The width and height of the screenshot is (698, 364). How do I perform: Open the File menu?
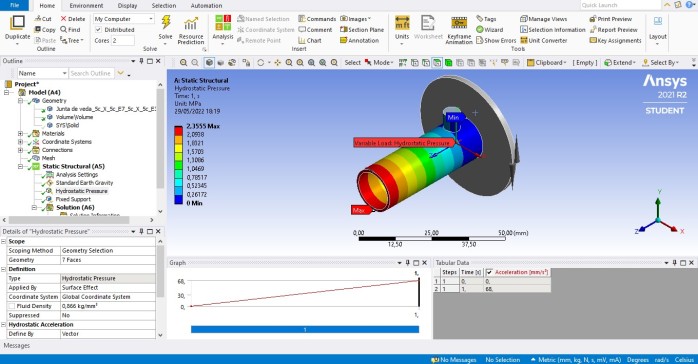(14, 5)
